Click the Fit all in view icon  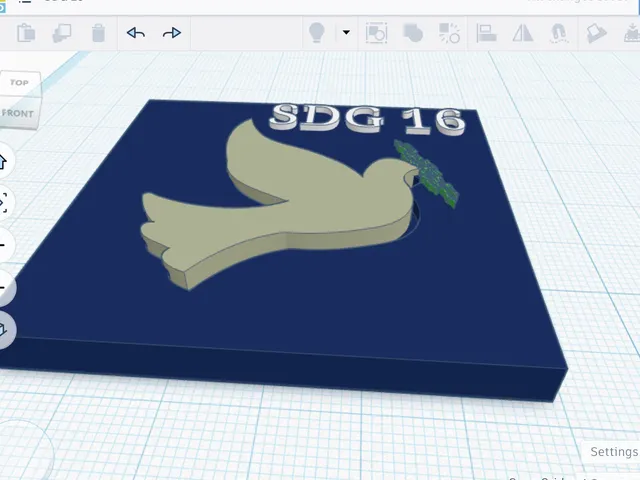coord(3,202)
